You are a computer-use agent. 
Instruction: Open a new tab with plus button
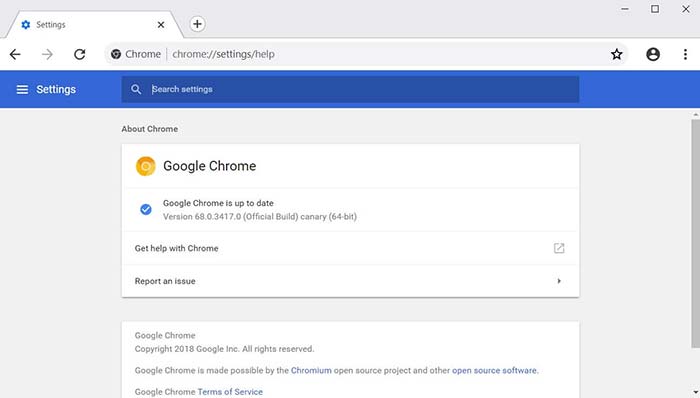[x=197, y=24]
